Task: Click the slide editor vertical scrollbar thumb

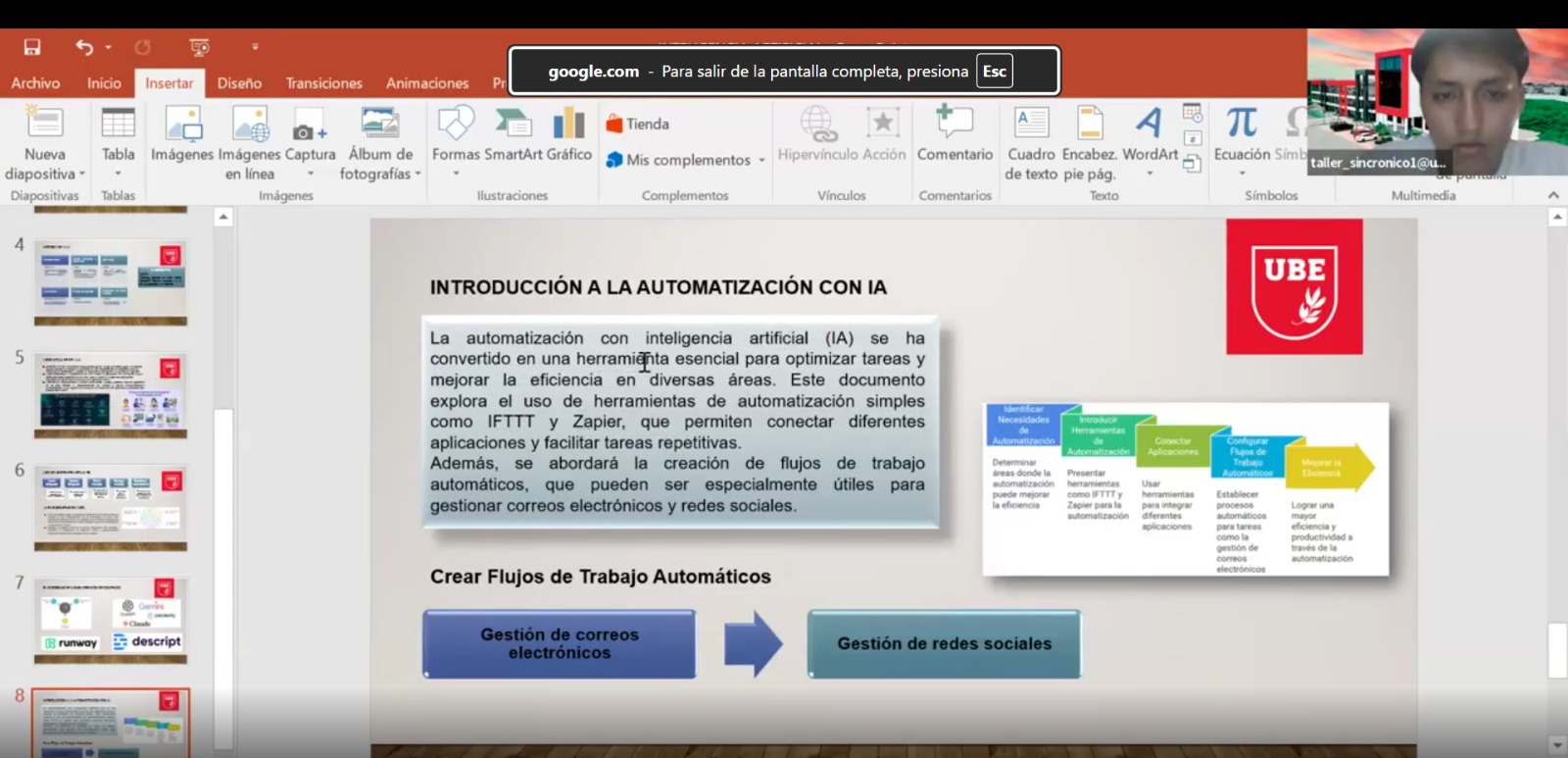Action: [x=1556, y=649]
